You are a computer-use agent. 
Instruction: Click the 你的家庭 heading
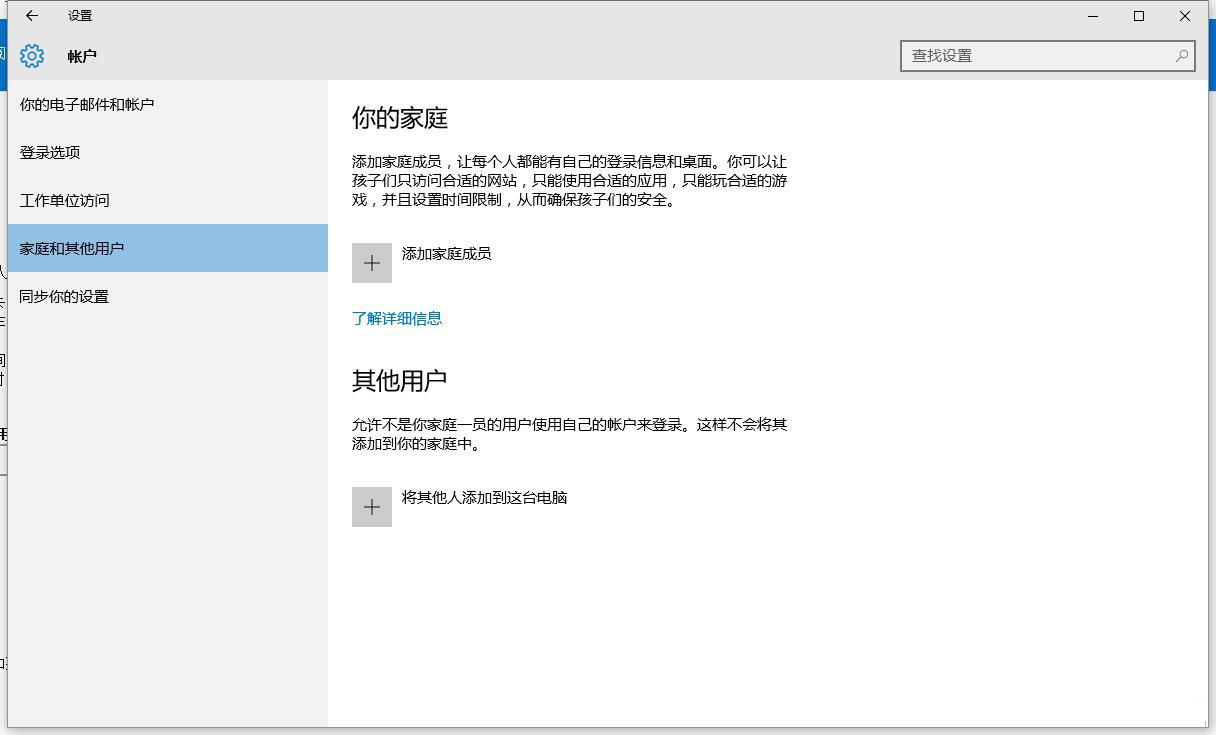click(x=400, y=118)
